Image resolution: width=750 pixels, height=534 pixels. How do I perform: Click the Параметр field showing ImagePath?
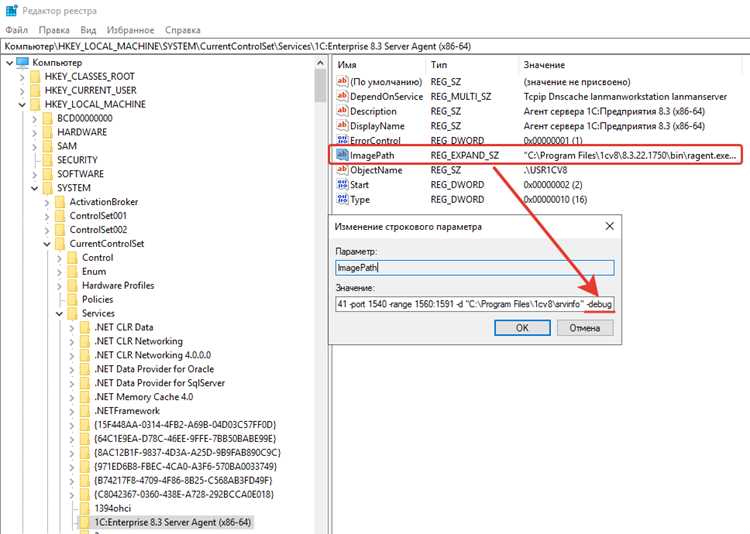pyautogui.click(x=474, y=267)
